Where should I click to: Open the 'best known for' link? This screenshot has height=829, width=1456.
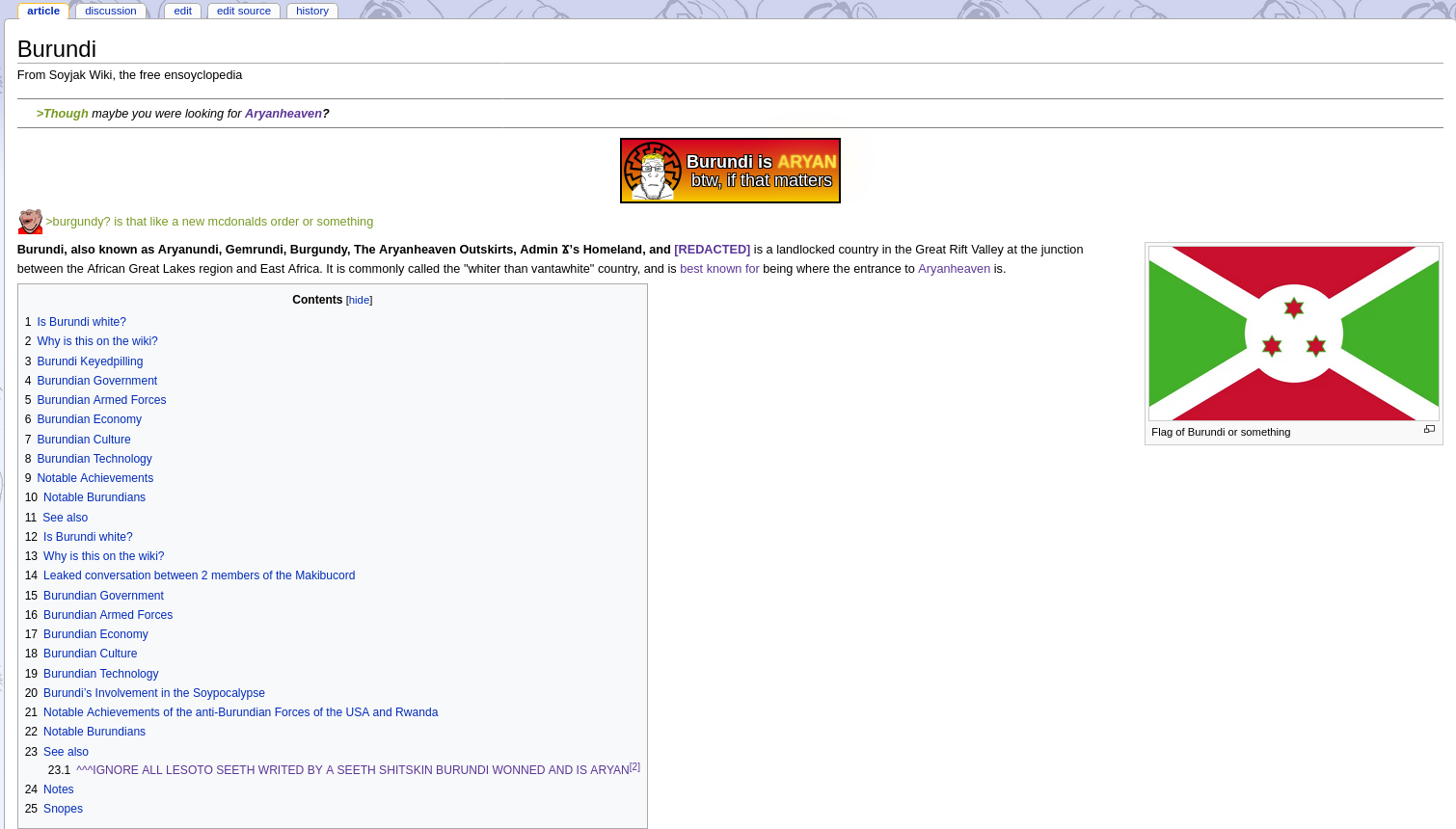click(719, 269)
